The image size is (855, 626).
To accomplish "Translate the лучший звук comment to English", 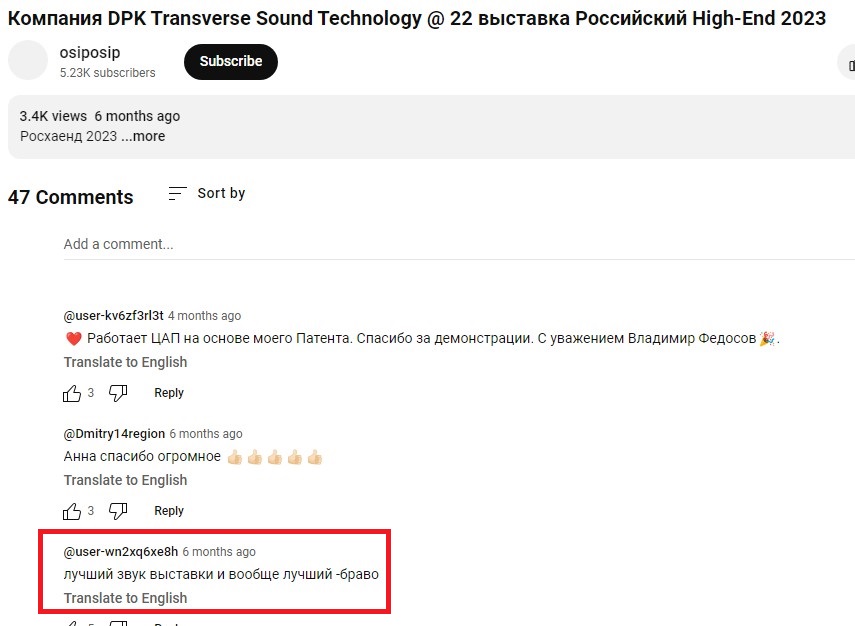I will tap(125, 598).
